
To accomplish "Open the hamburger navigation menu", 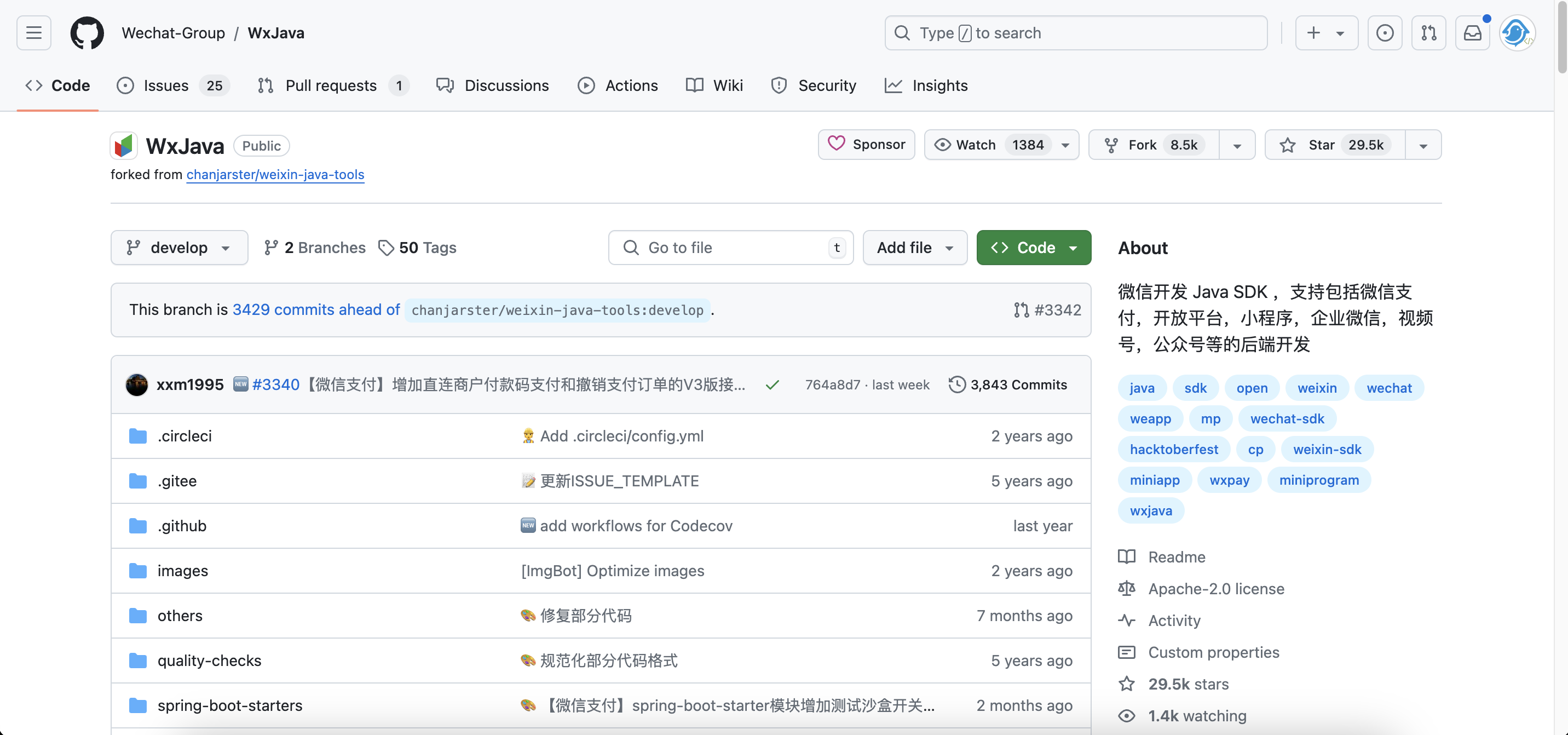I will tap(33, 33).
